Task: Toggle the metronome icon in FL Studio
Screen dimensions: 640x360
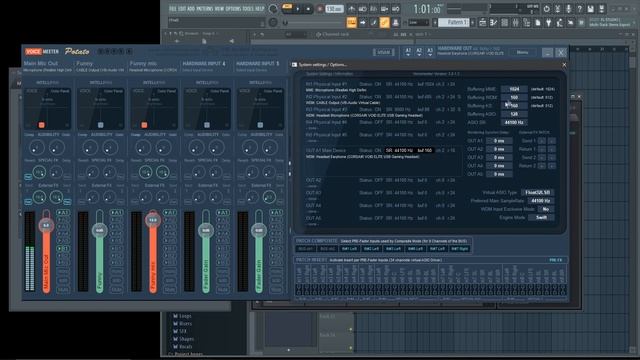Action: pos(351,9)
